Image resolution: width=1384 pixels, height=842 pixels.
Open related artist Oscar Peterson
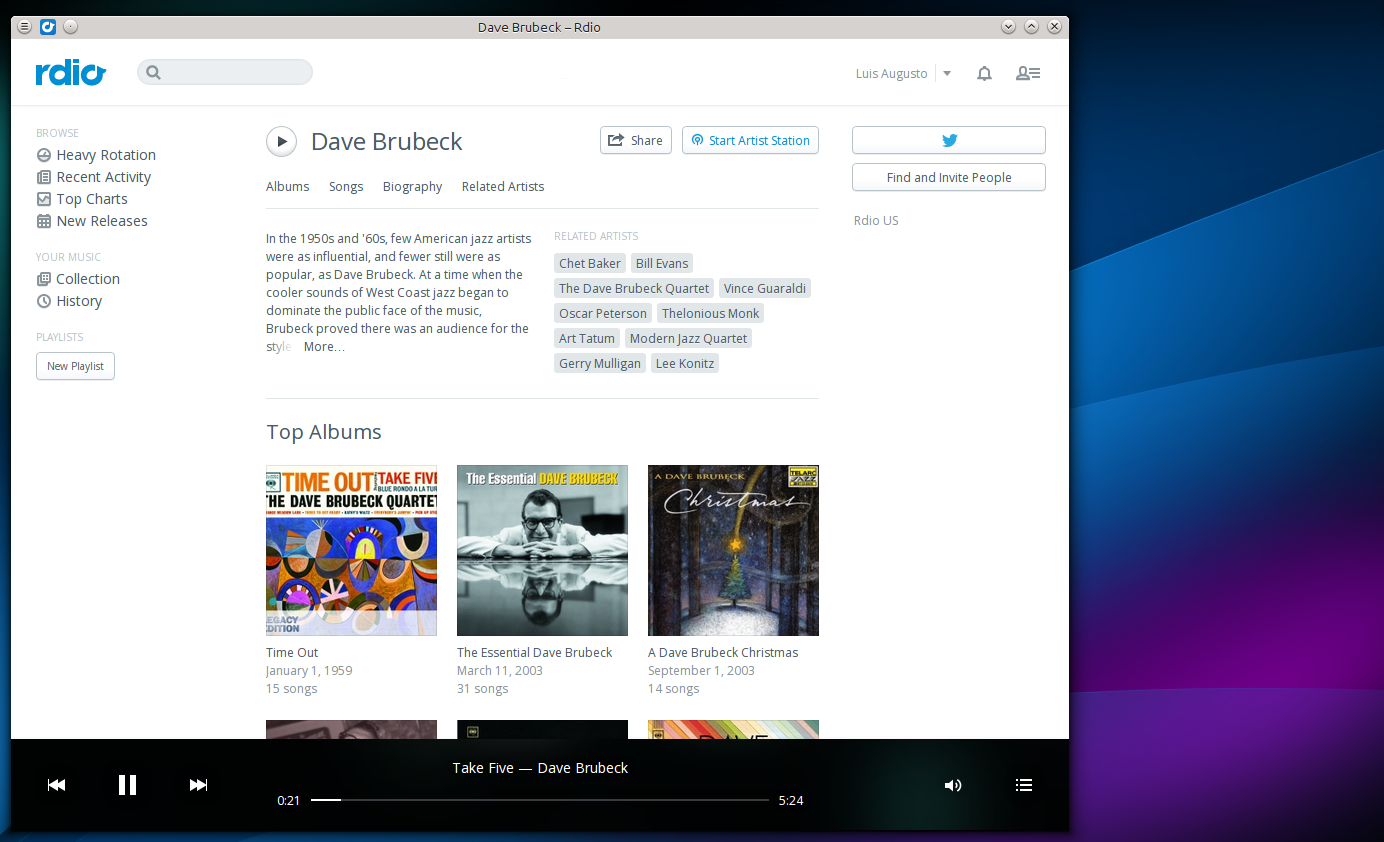pyautogui.click(x=603, y=313)
